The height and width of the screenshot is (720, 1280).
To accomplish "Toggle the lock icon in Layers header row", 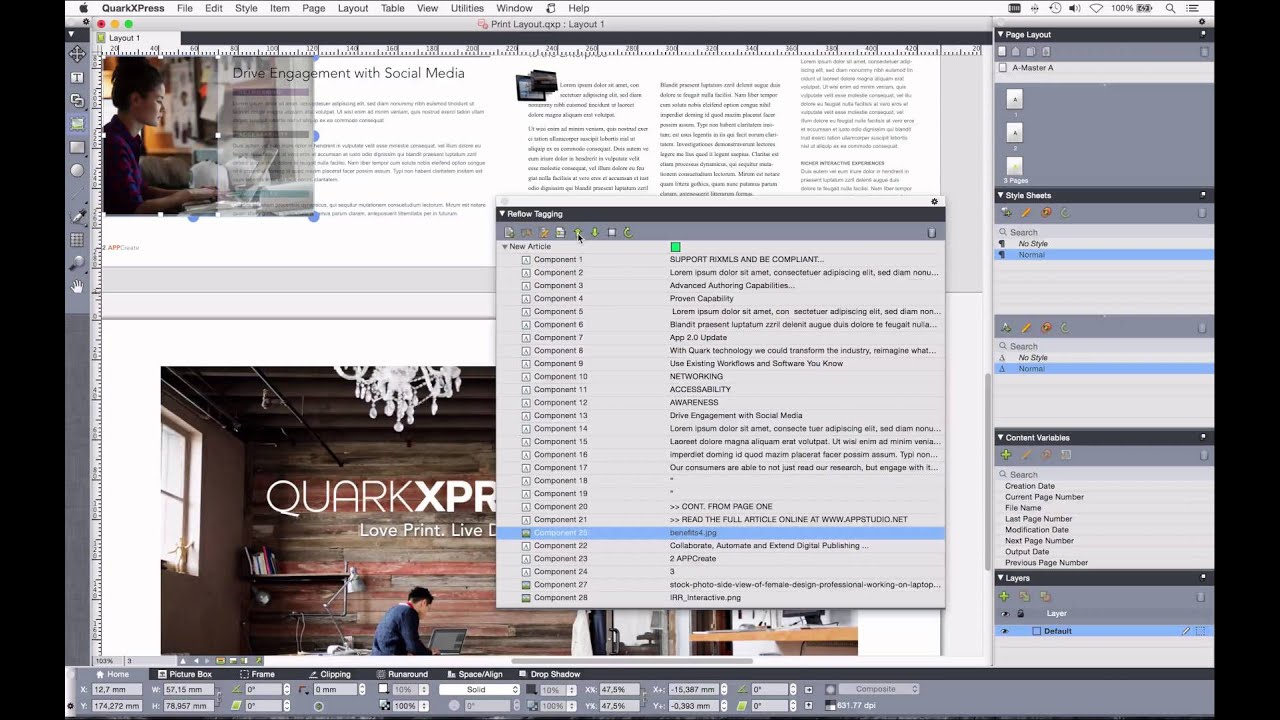I will (x=1020, y=614).
